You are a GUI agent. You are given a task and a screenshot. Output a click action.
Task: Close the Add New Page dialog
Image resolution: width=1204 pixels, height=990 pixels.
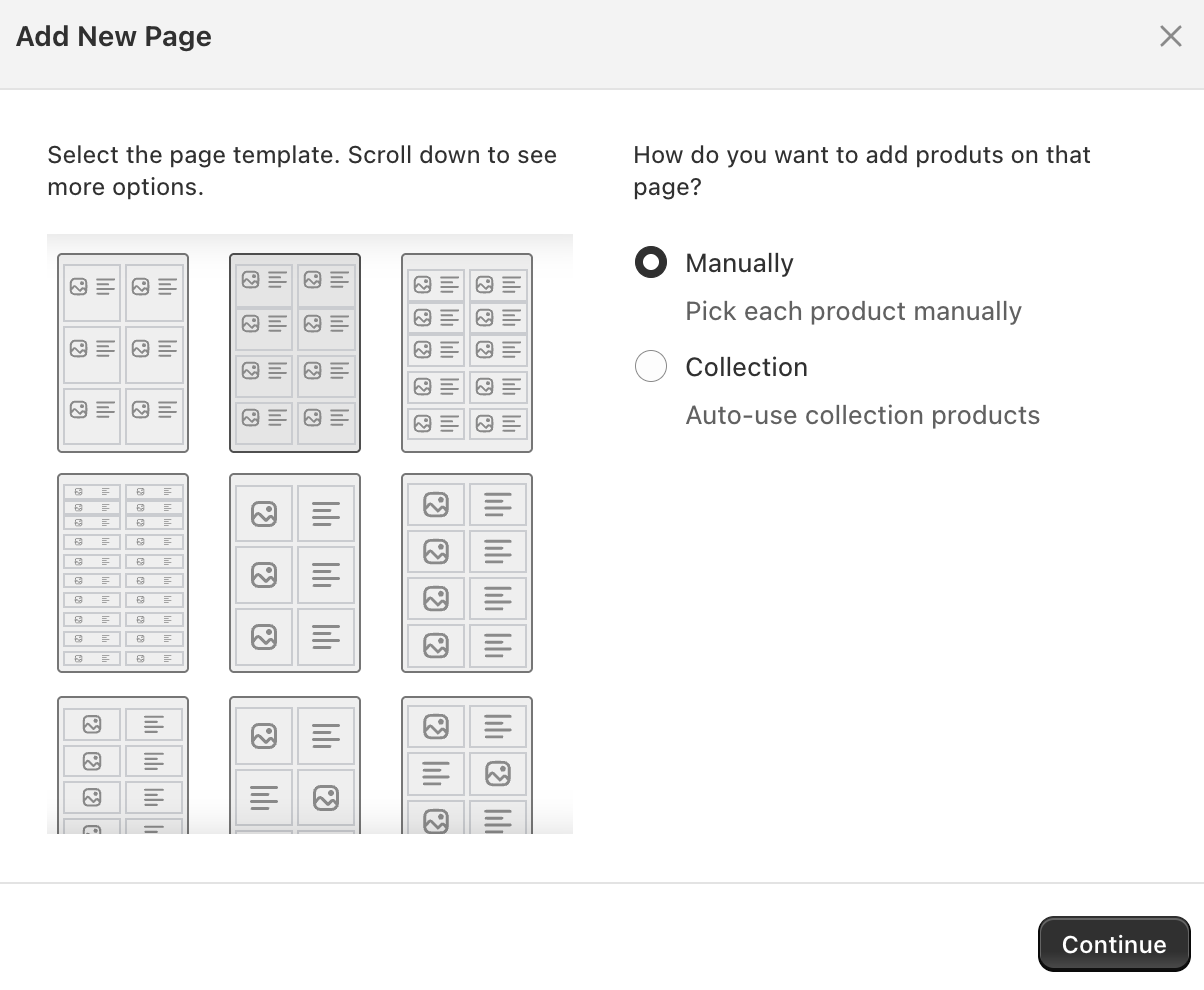pyautogui.click(x=1170, y=35)
